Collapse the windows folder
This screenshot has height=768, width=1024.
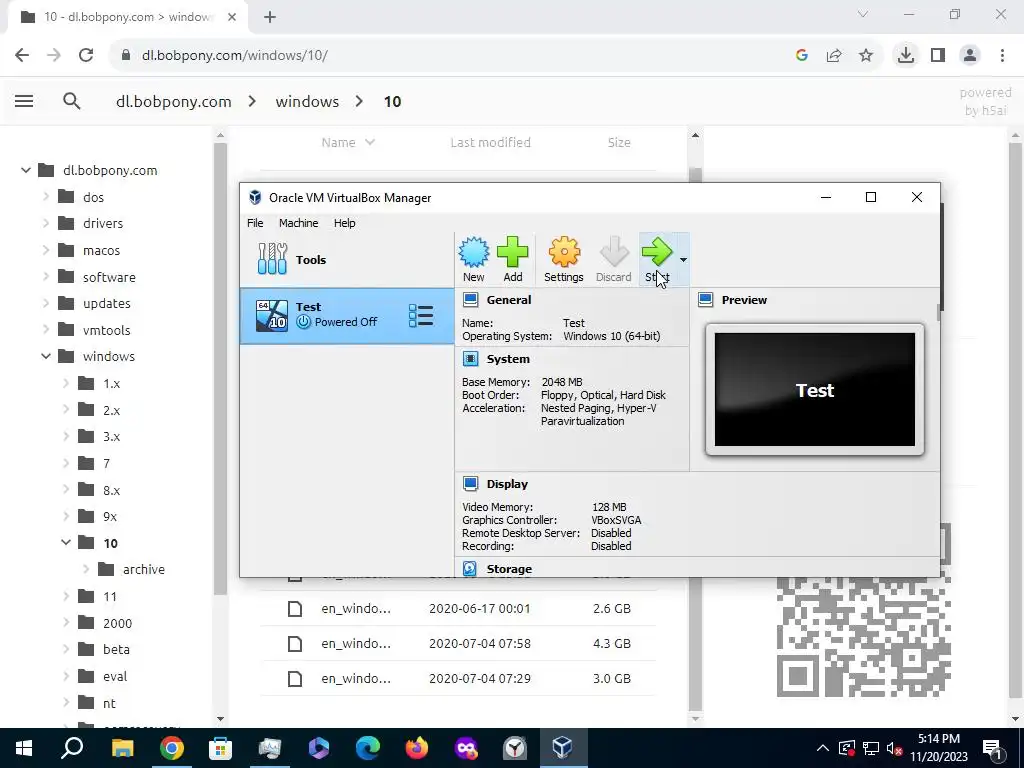pyautogui.click(x=46, y=357)
